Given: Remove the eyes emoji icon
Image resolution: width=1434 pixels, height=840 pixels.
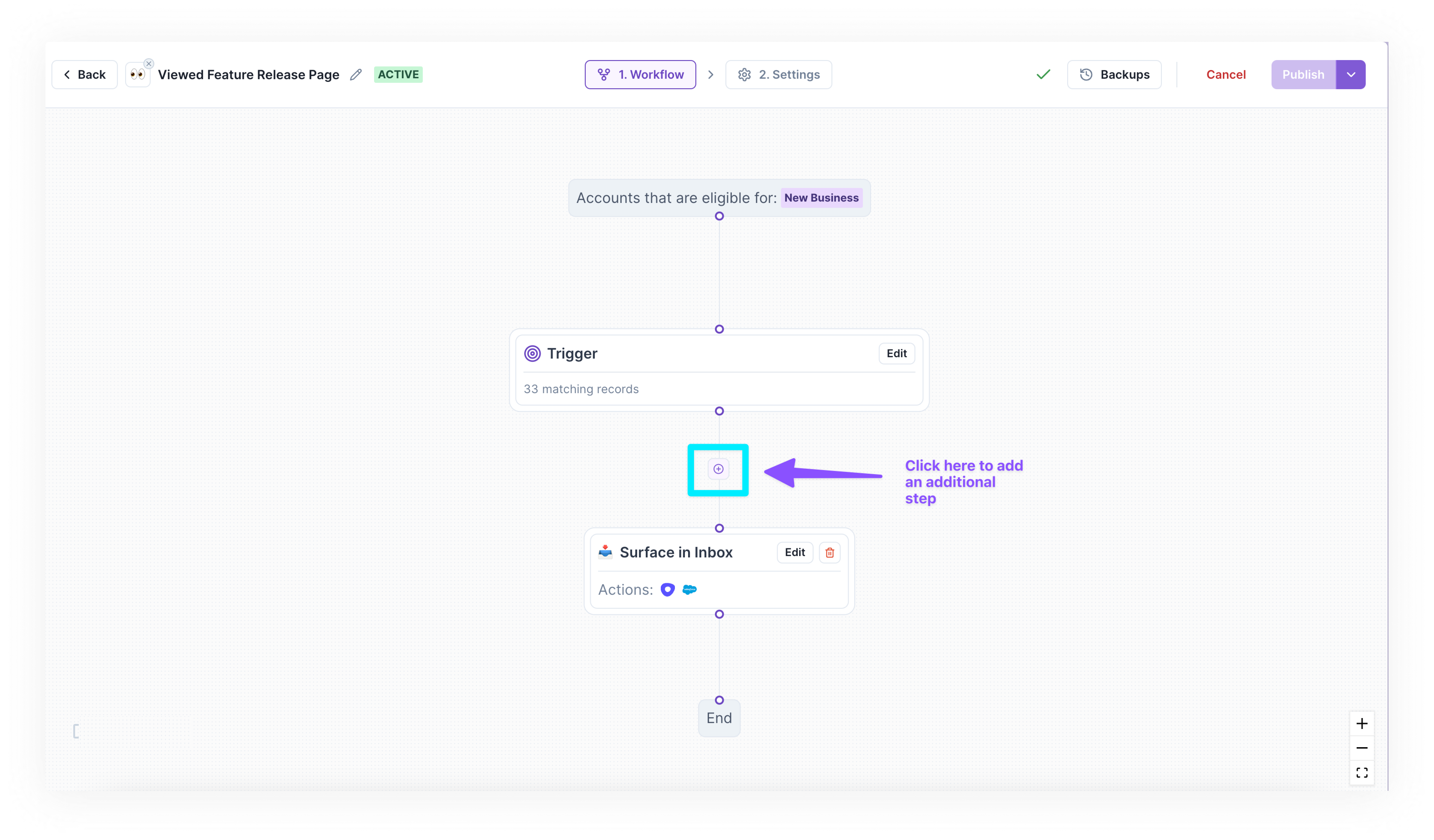Looking at the screenshot, I should [149, 64].
